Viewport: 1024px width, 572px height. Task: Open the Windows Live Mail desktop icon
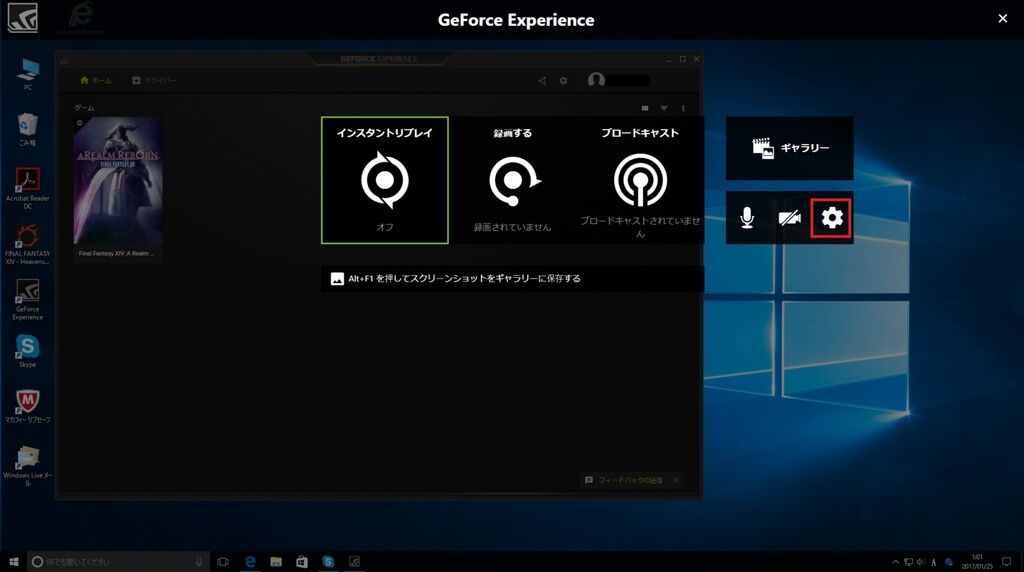click(27, 466)
